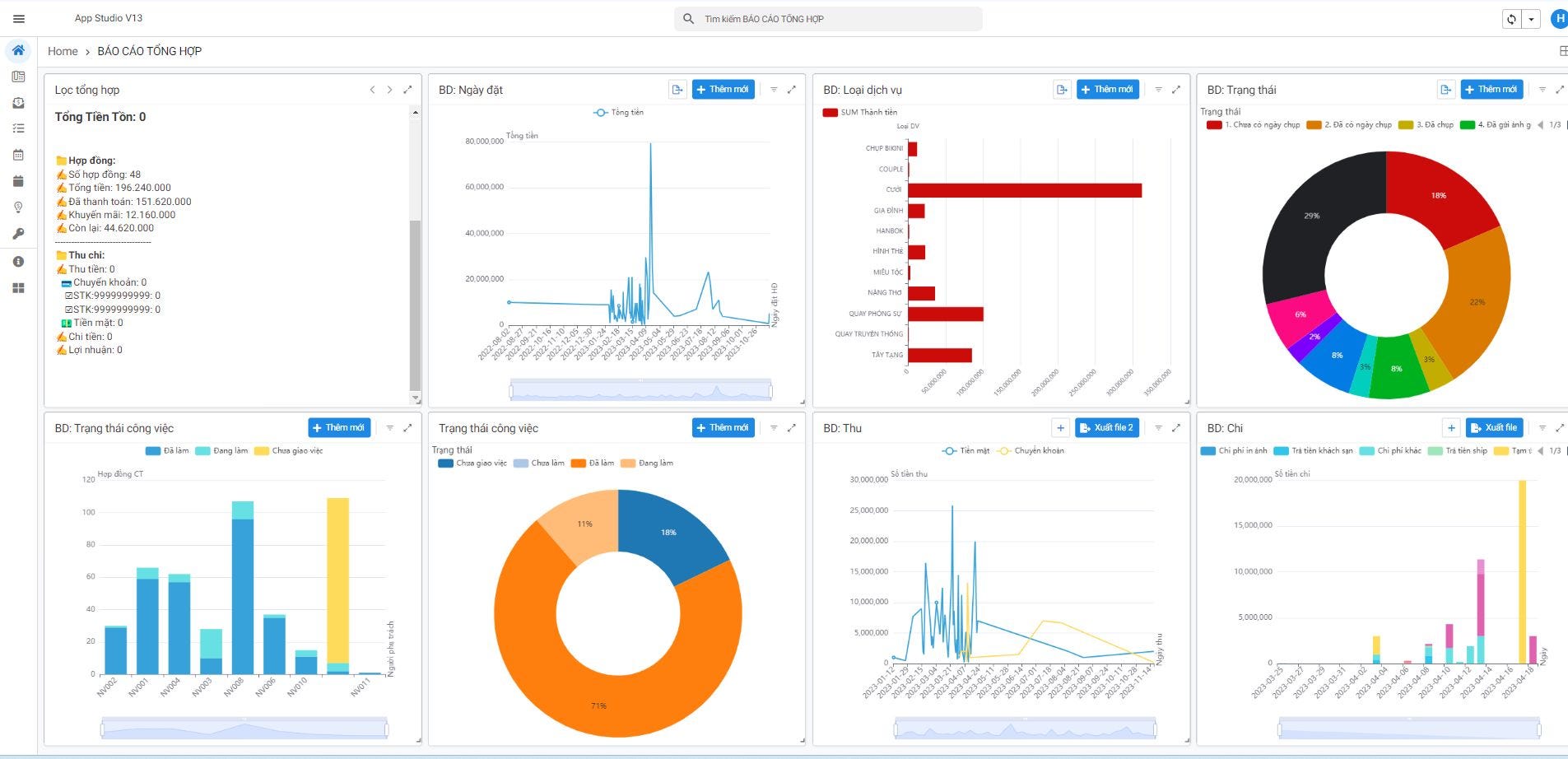Go to previous page in Lọc tổng hợp
1568x759 pixels.
point(372,90)
